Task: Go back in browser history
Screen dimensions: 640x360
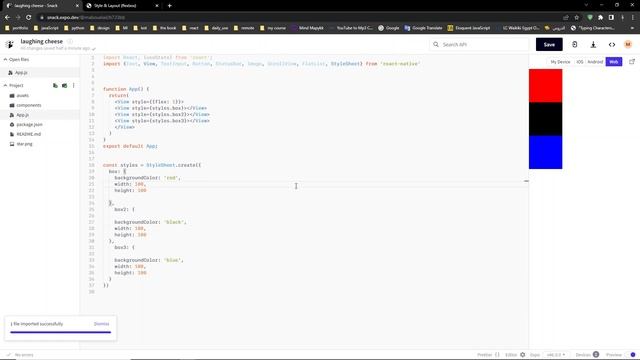Action: [x=7, y=18]
